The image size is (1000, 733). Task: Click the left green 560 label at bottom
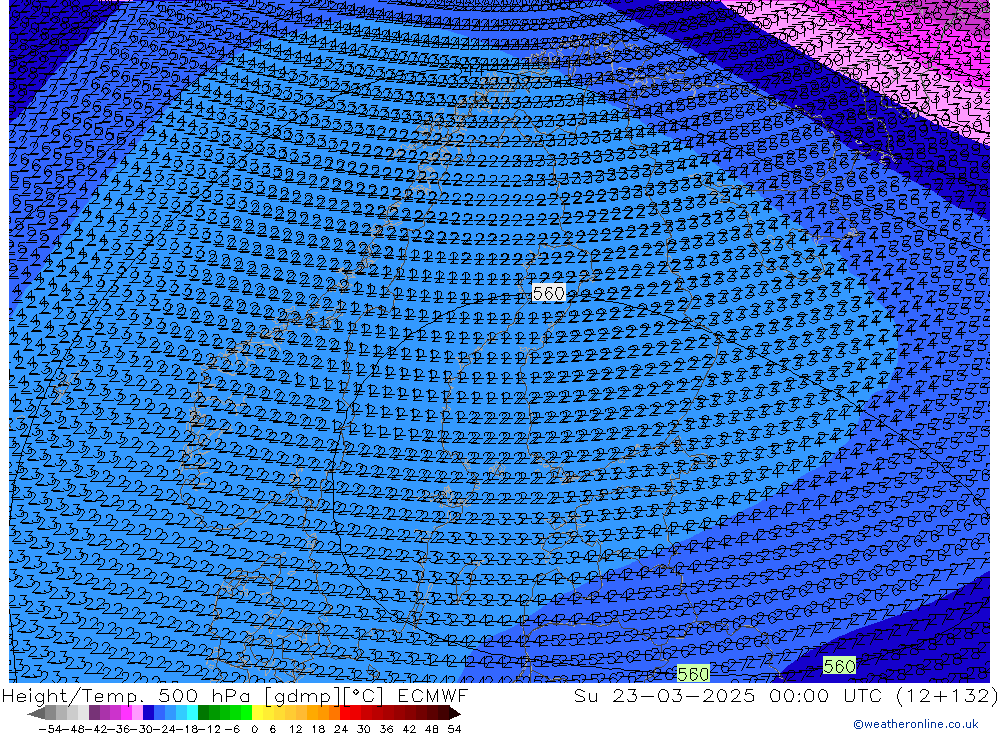coord(693,674)
